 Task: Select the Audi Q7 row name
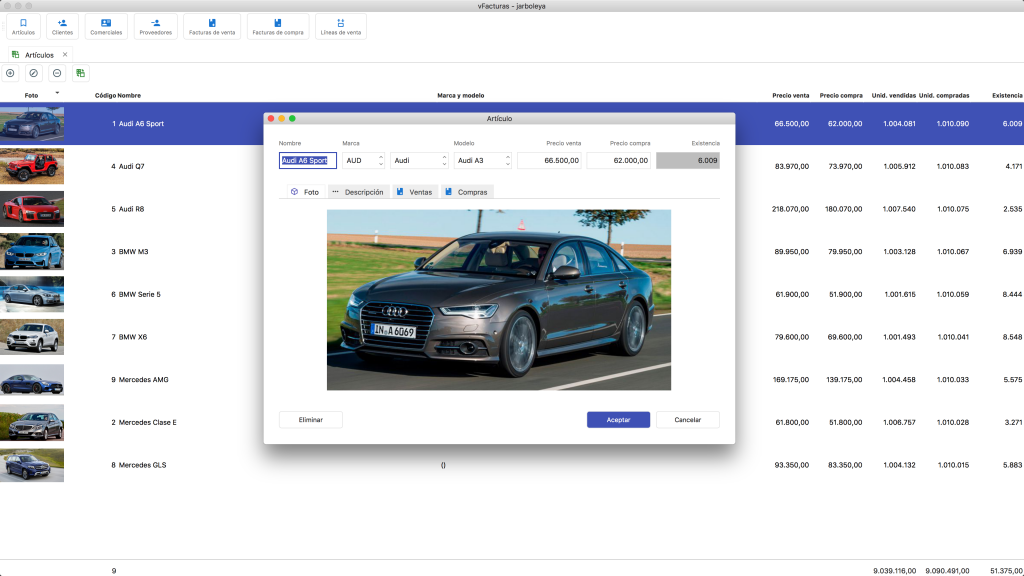coord(131,167)
